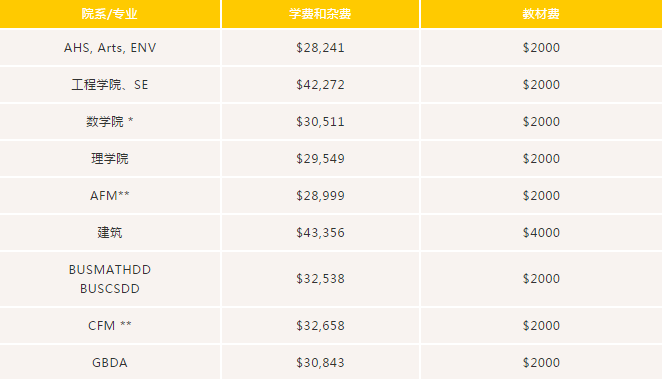The width and height of the screenshot is (663, 379).
Task: Click the 学费和杂费 column header
Action: tap(320, 14)
